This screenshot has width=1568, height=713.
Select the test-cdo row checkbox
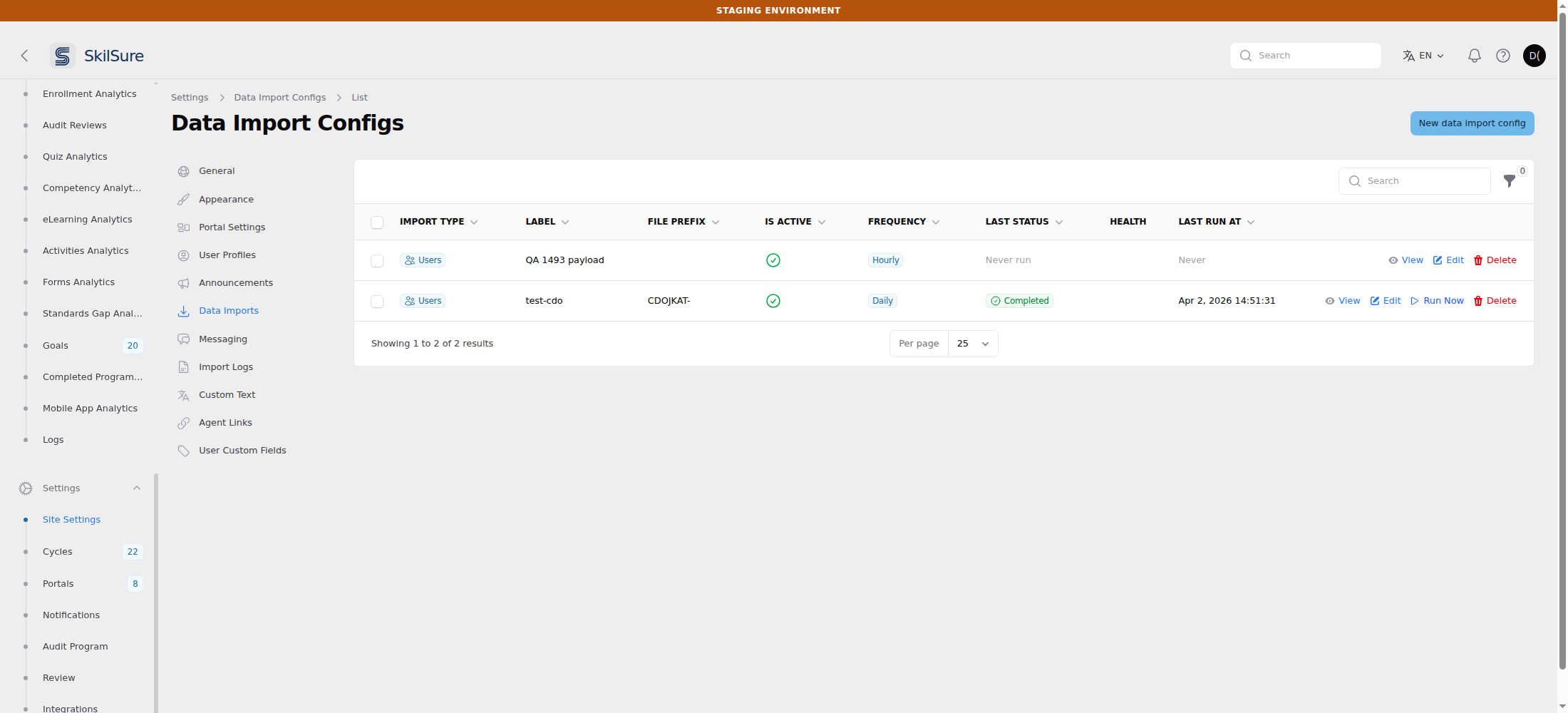pos(377,302)
